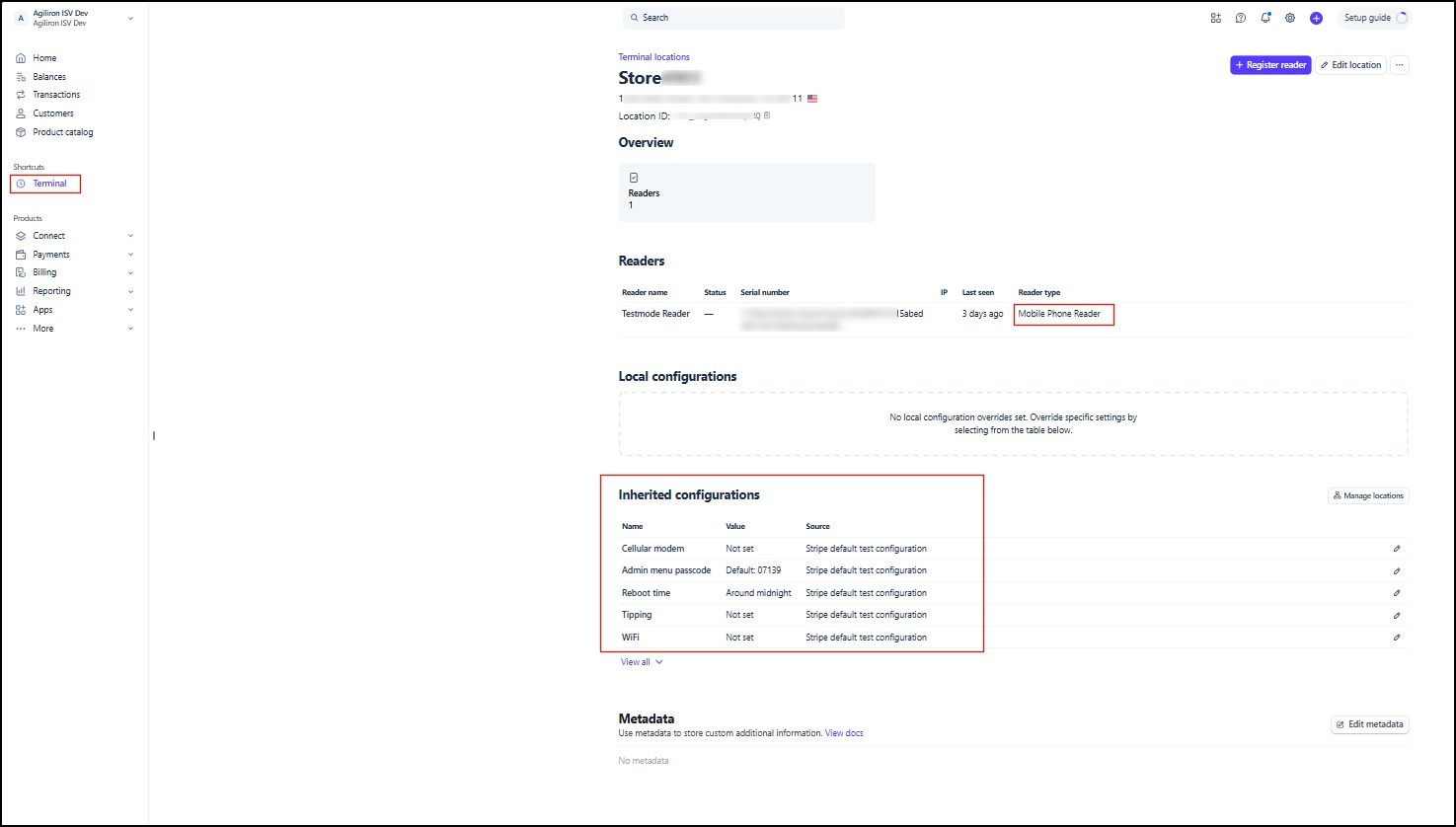Open the notifications bell icon
Screen dimensions: 1456x827
(1265, 18)
